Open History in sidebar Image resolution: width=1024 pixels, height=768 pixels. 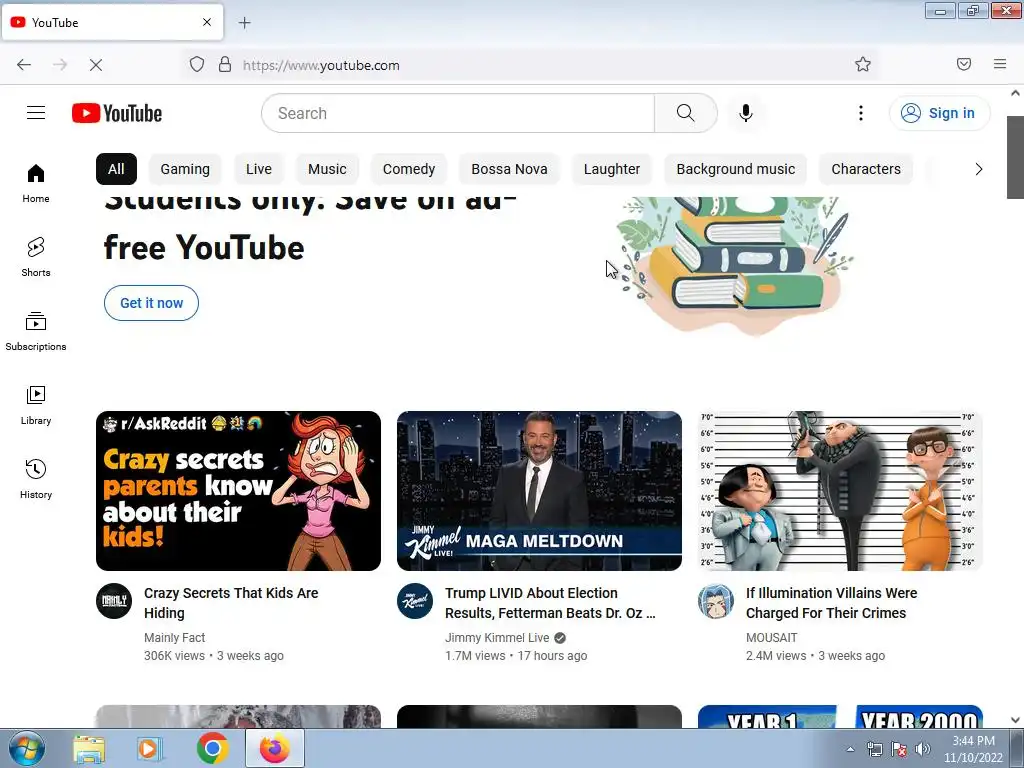click(36, 479)
